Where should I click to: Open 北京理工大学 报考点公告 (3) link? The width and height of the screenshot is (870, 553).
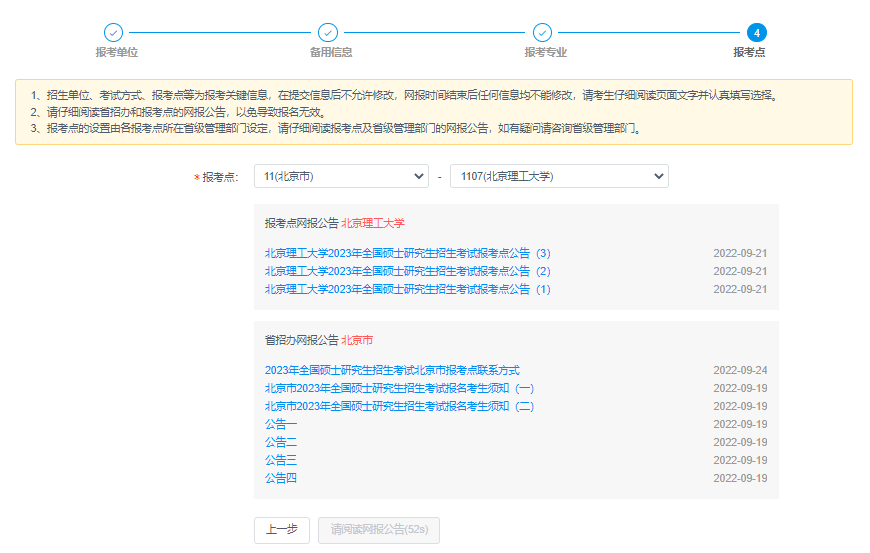click(407, 253)
